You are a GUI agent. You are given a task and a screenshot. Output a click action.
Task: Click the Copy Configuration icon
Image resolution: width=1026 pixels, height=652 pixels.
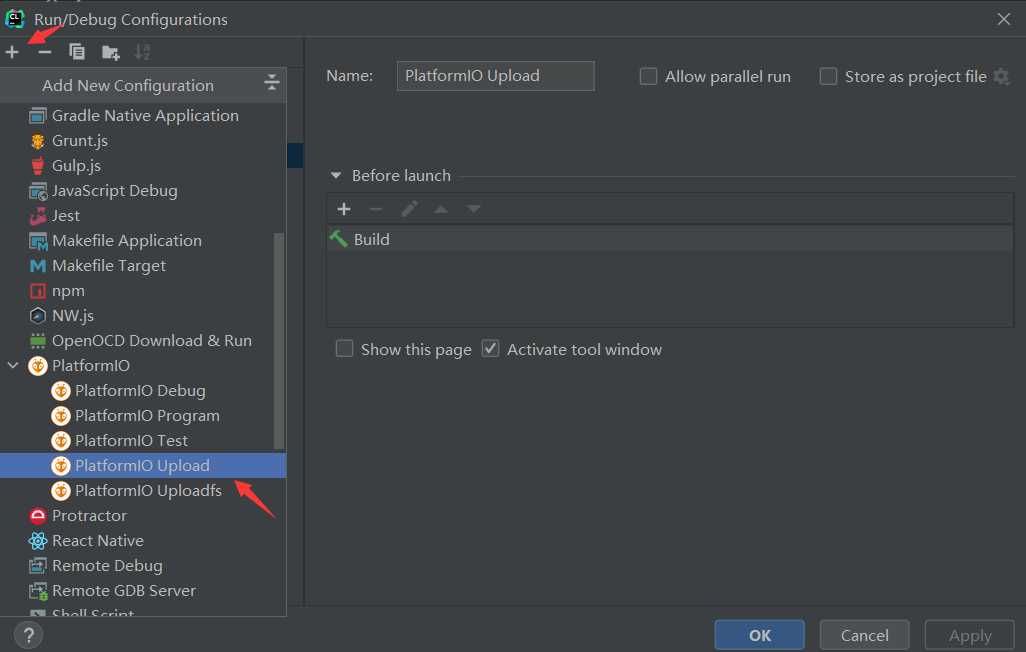[77, 52]
